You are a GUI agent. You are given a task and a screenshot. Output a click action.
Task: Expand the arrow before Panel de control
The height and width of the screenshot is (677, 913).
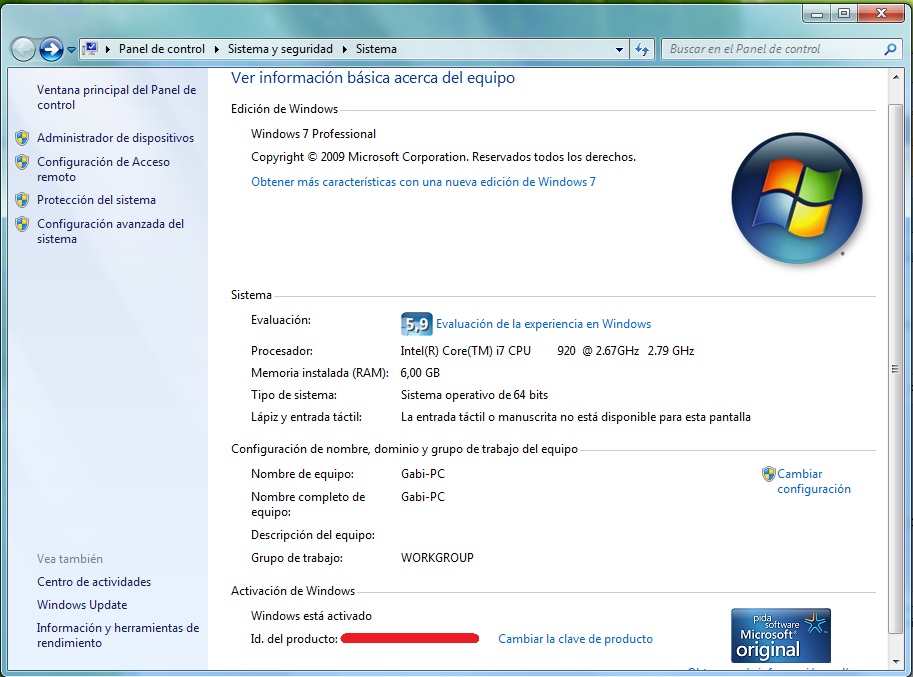(108, 49)
